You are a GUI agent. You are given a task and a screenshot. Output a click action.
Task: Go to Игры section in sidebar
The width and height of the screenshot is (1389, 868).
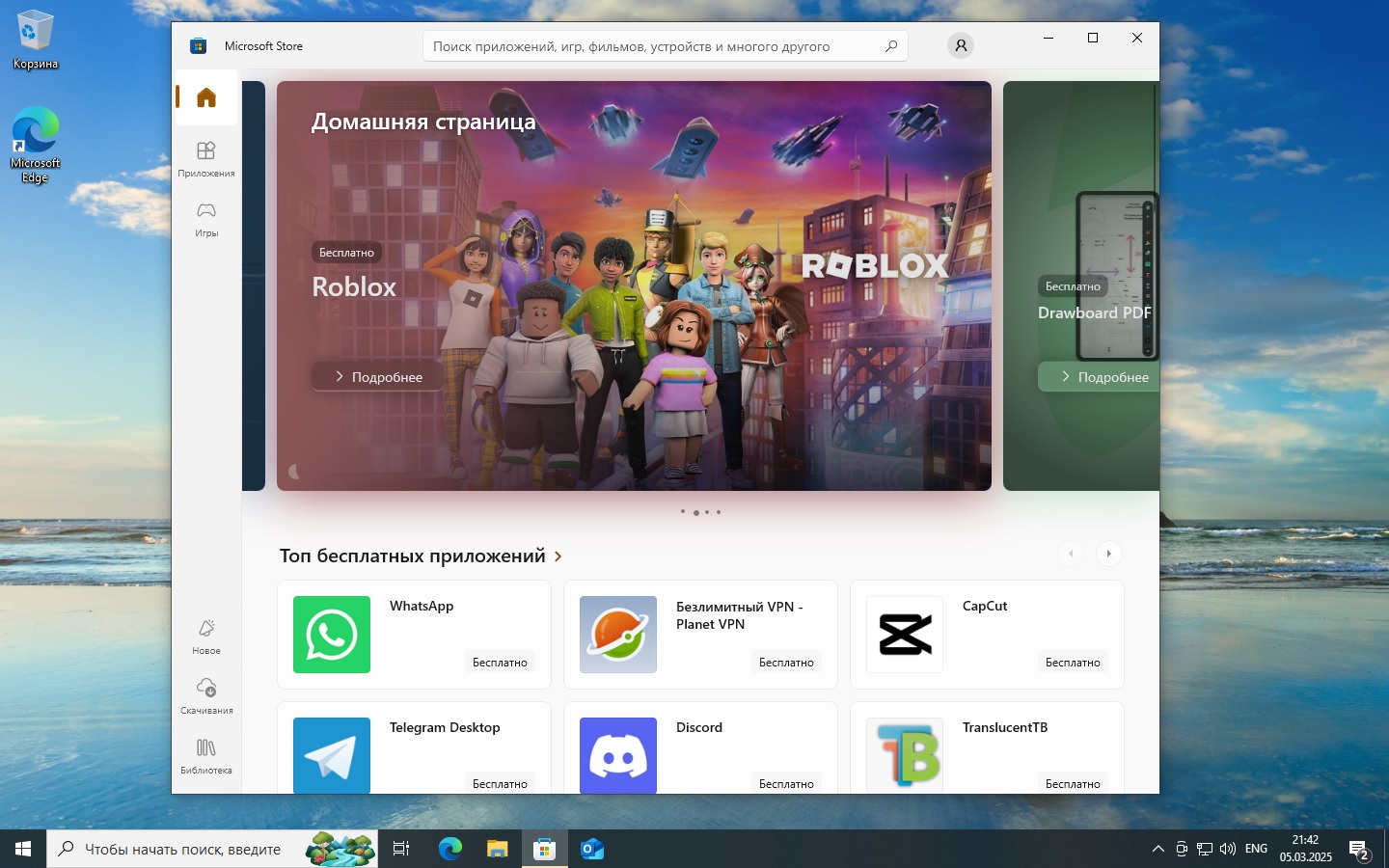[205, 218]
